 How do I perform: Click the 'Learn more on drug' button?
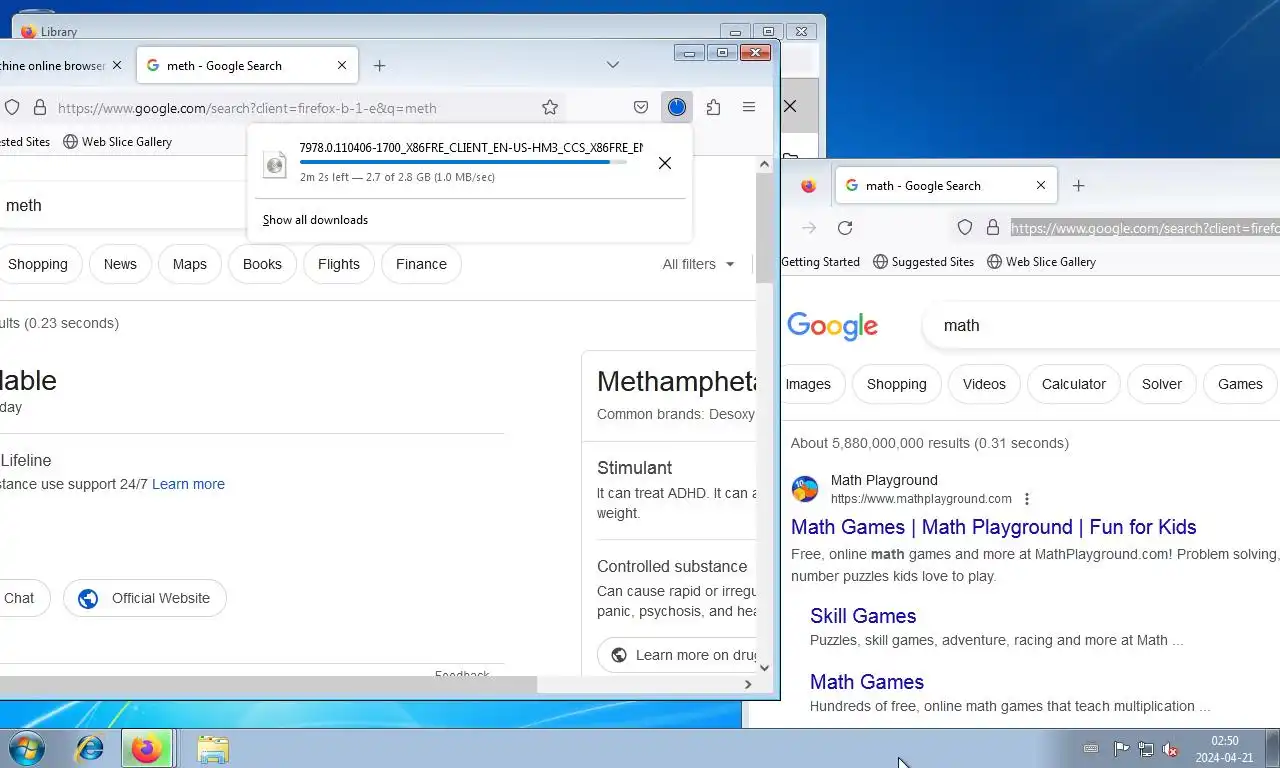tap(677, 655)
